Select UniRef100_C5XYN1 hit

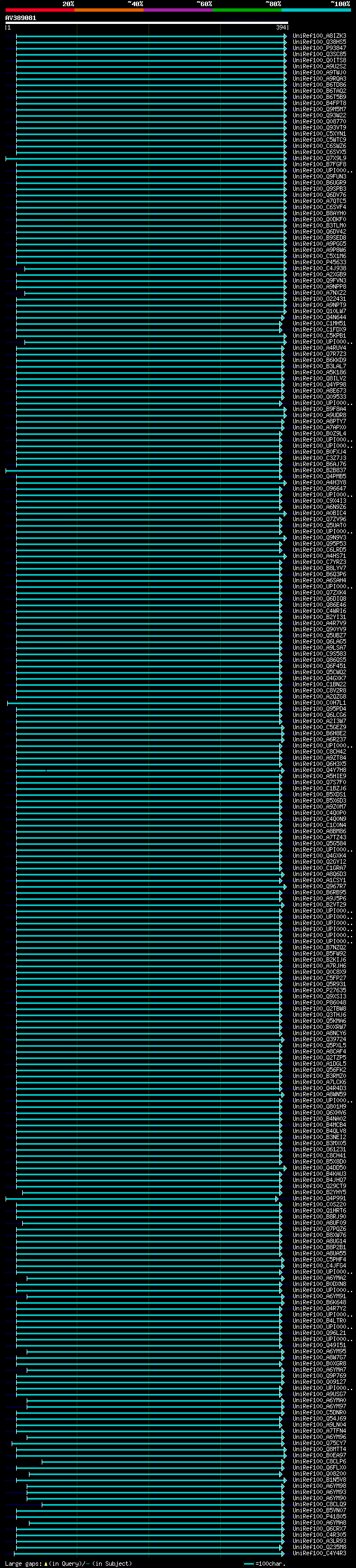[x=319, y=133]
